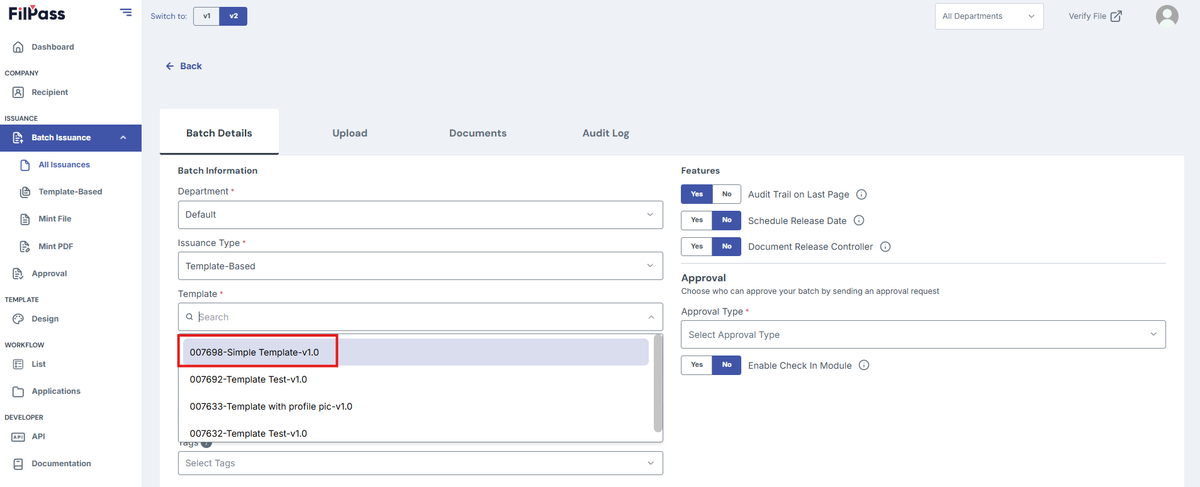Set Audit Trail on Last Page to Yes
The image size is (1200, 487).
coord(697,194)
